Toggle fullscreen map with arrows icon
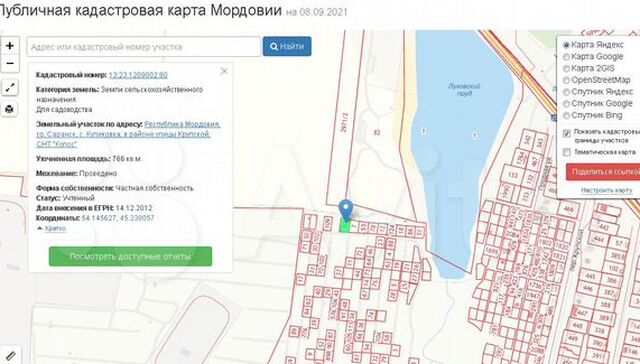 10,87
